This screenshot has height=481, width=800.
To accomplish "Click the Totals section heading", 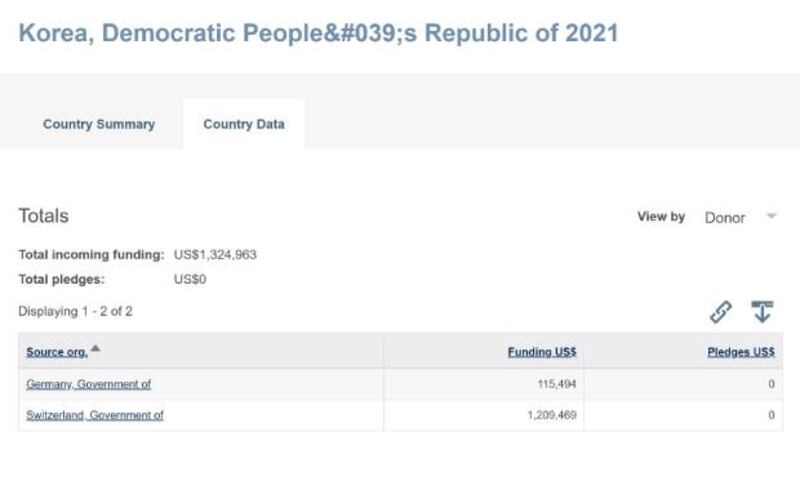I will (43, 216).
